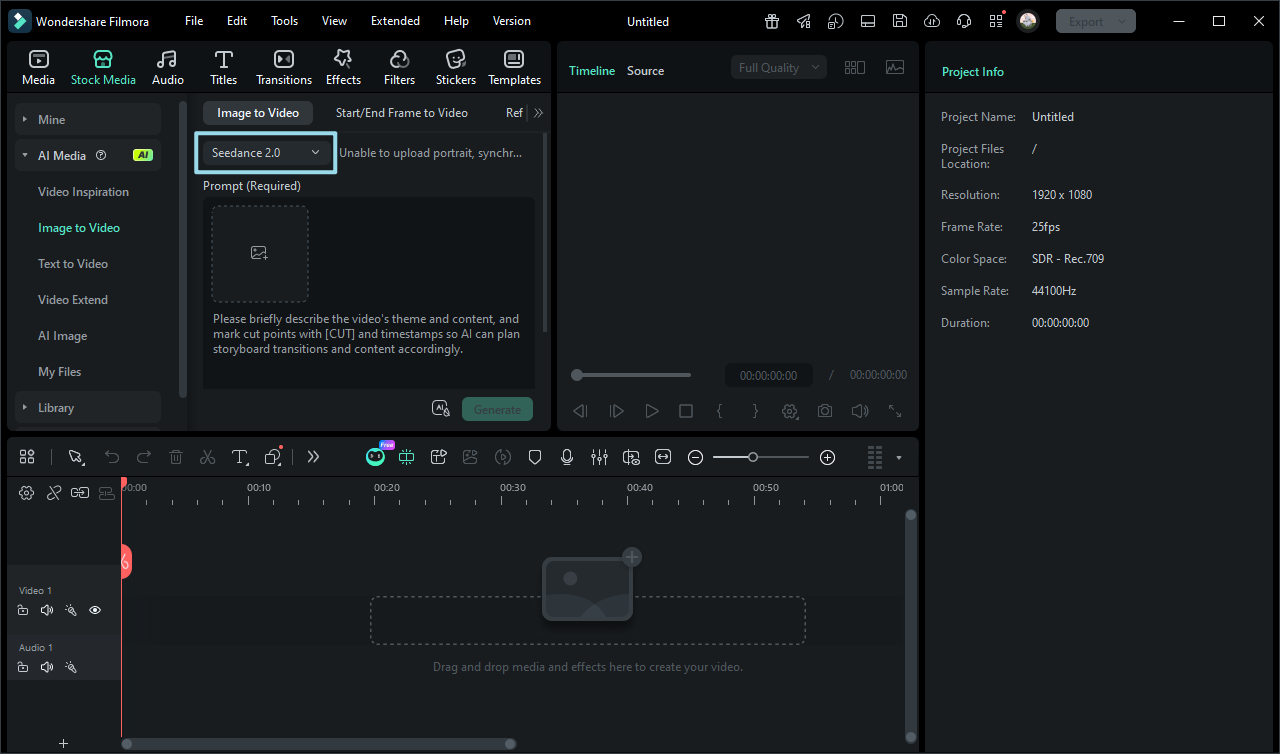Click the gift icon in the title bar
The height and width of the screenshot is (754, 1280).
coord(771,20)
